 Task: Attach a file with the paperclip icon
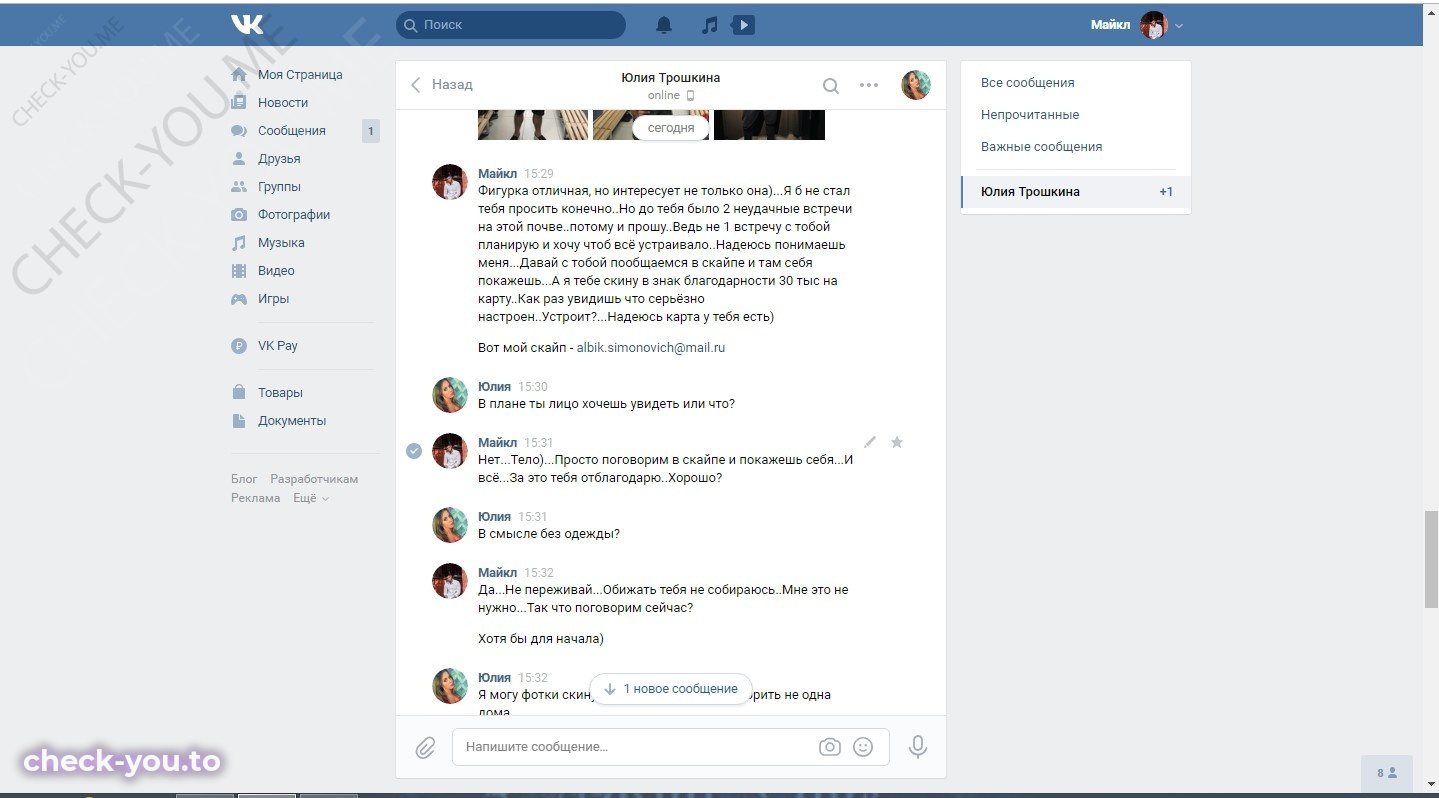[x=426, y=747]
